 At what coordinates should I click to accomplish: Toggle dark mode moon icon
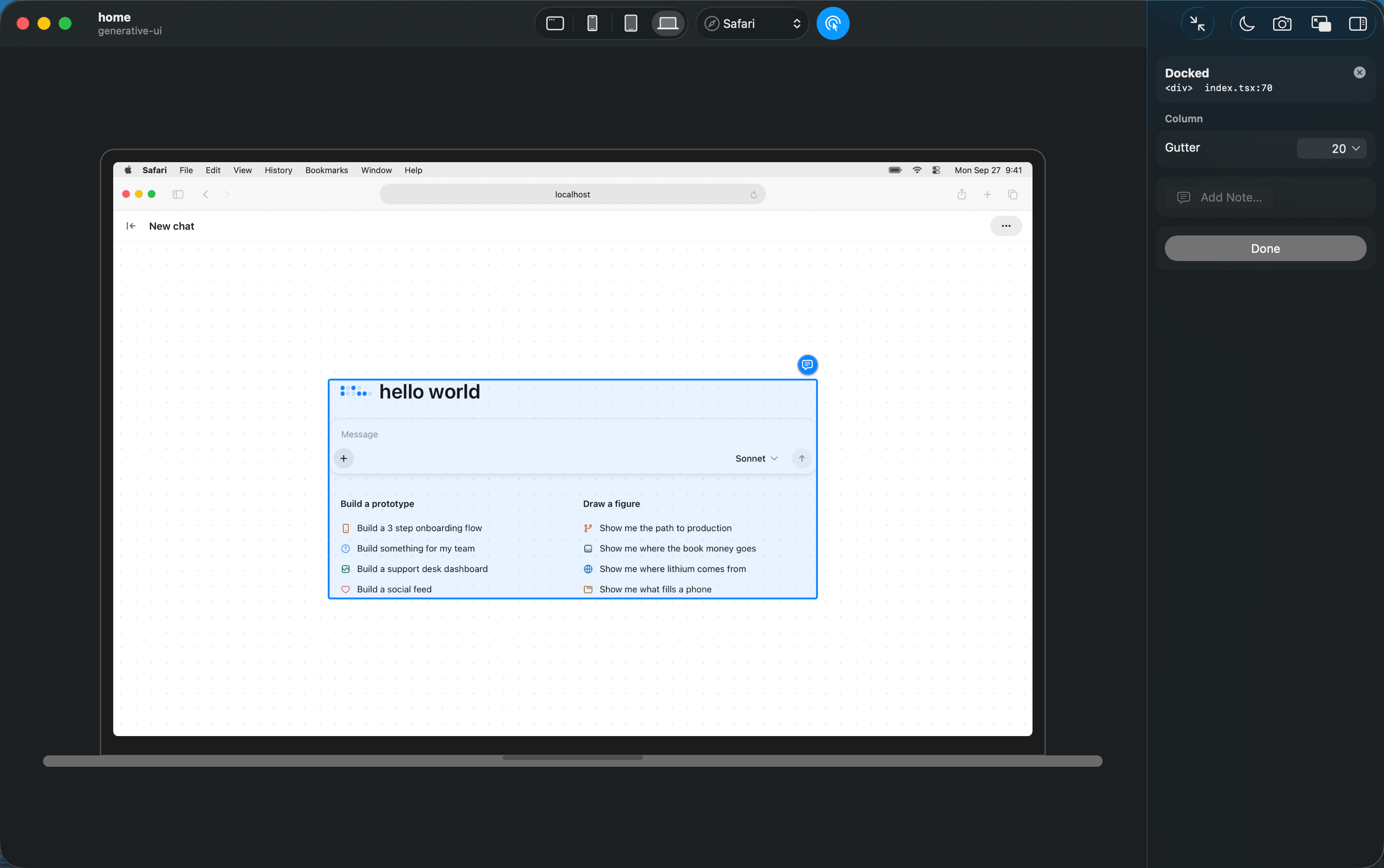click(x=1247, y=23)
